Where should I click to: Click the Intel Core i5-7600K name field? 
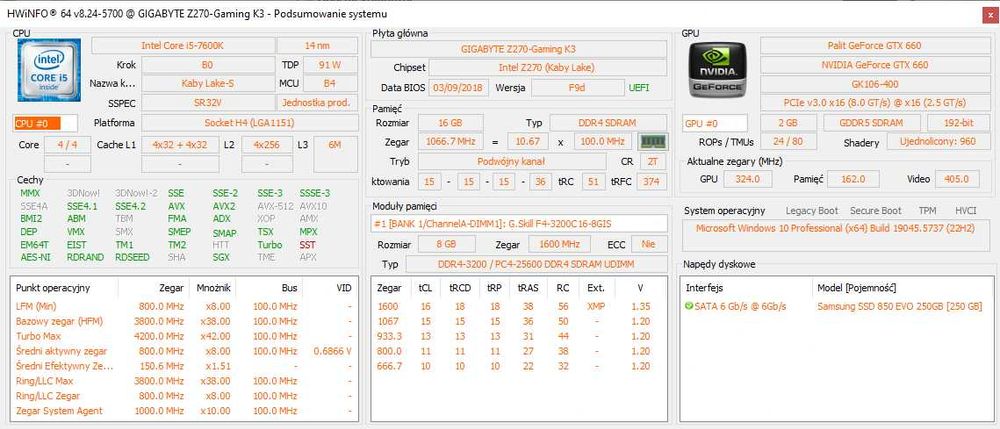click(183, 45)
